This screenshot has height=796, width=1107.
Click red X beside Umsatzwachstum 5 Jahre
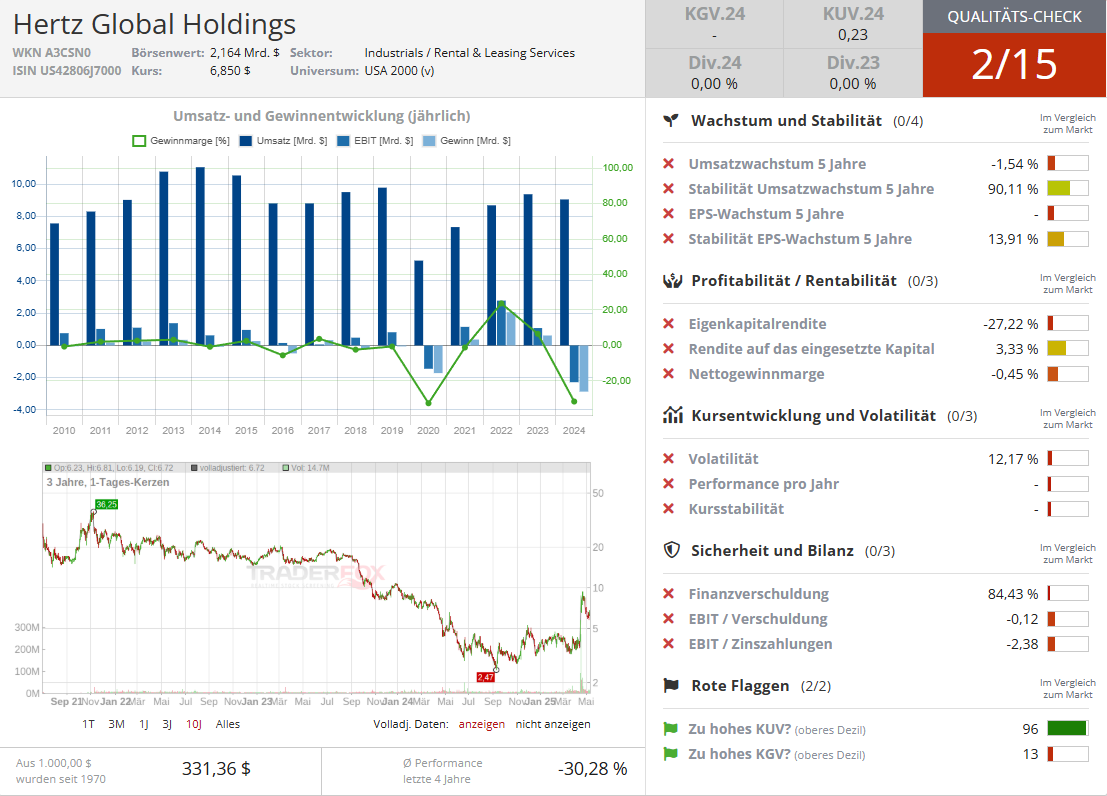[669, 164]
